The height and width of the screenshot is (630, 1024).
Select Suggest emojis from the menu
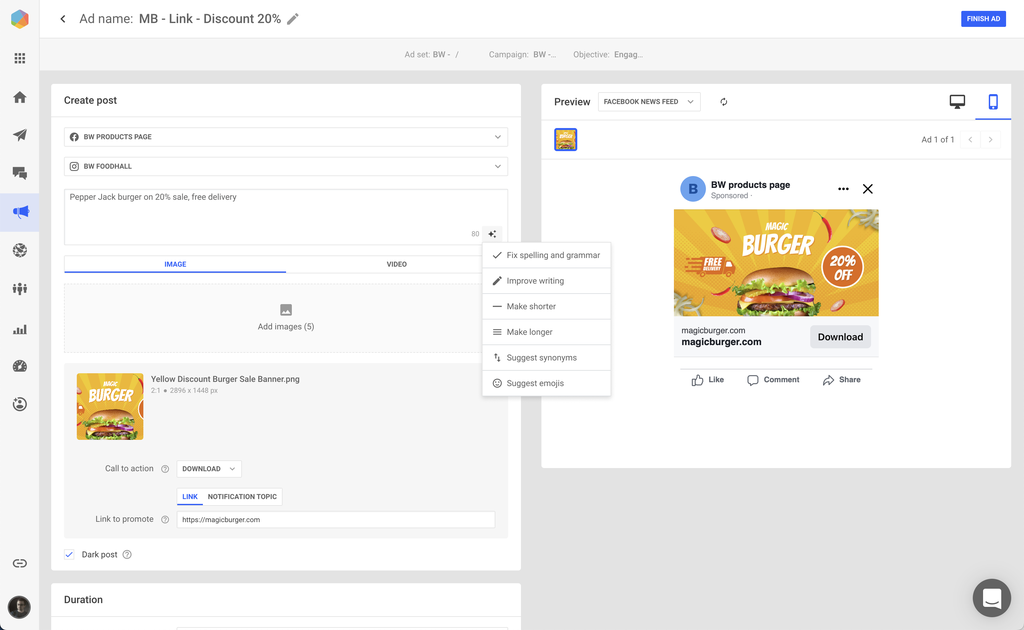535,383
